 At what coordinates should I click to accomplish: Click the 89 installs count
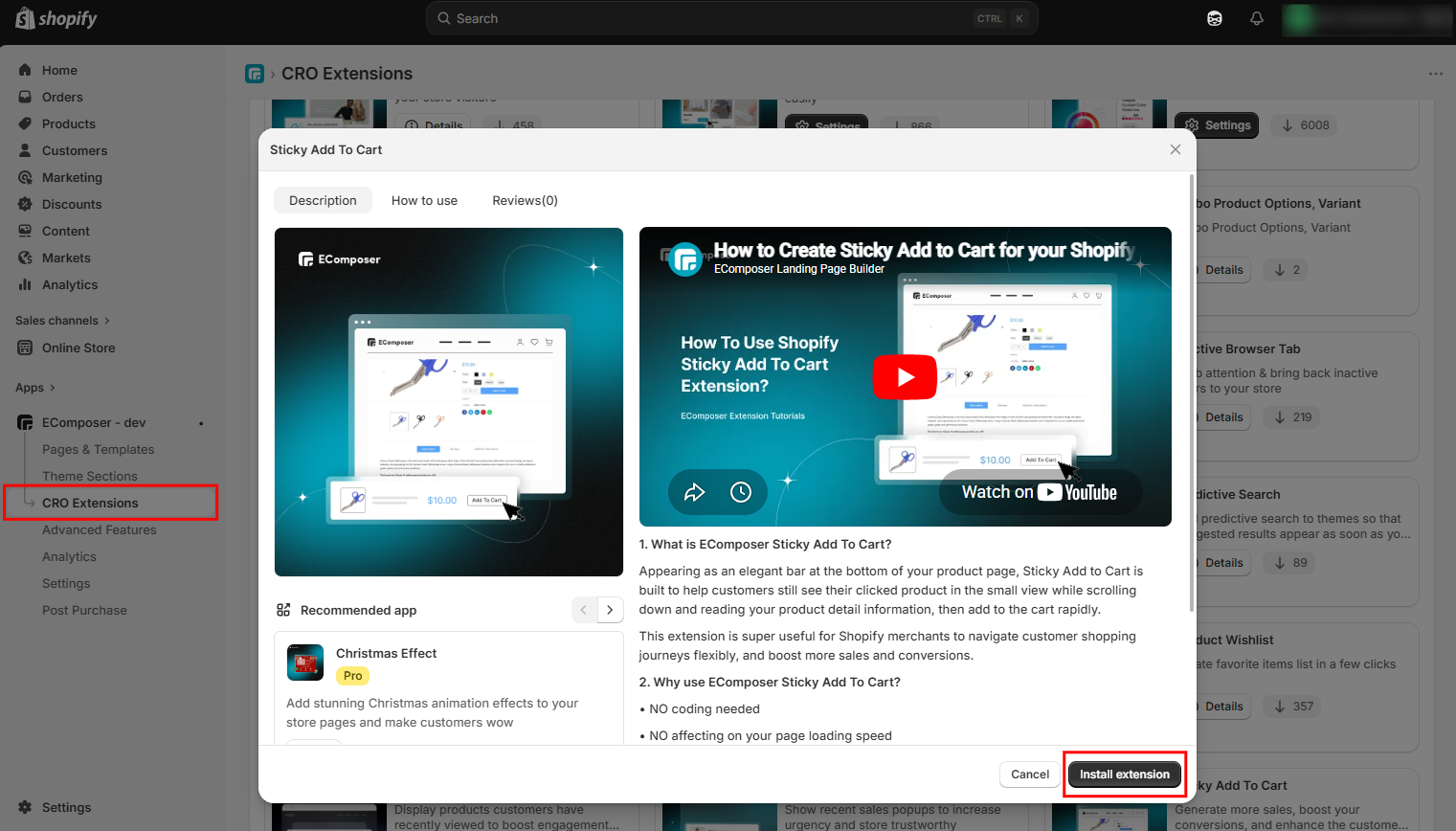pos(1289,563)
